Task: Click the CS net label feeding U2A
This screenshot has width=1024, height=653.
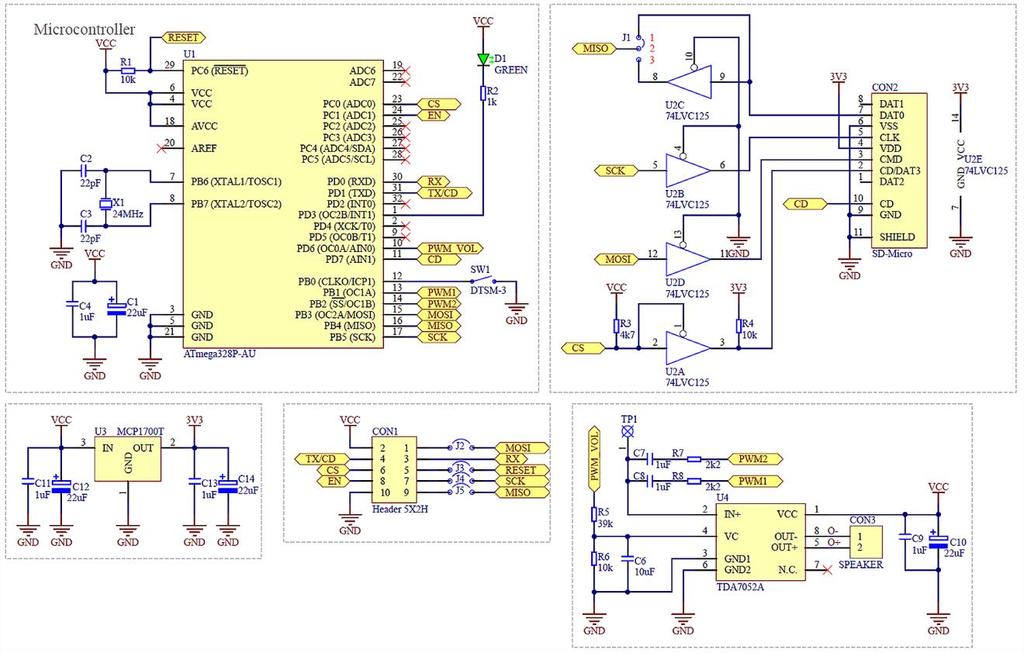Action: [x=583, y=348]
